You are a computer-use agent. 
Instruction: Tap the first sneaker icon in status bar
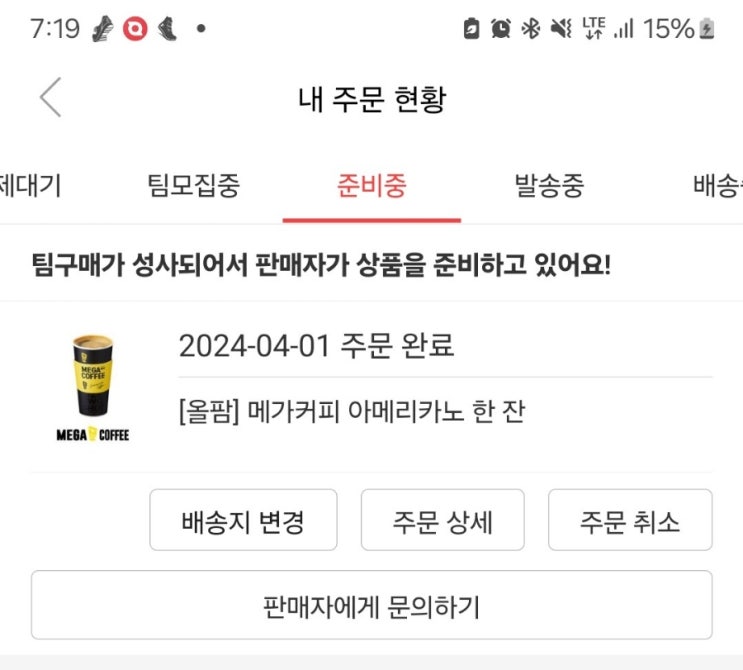103,29
